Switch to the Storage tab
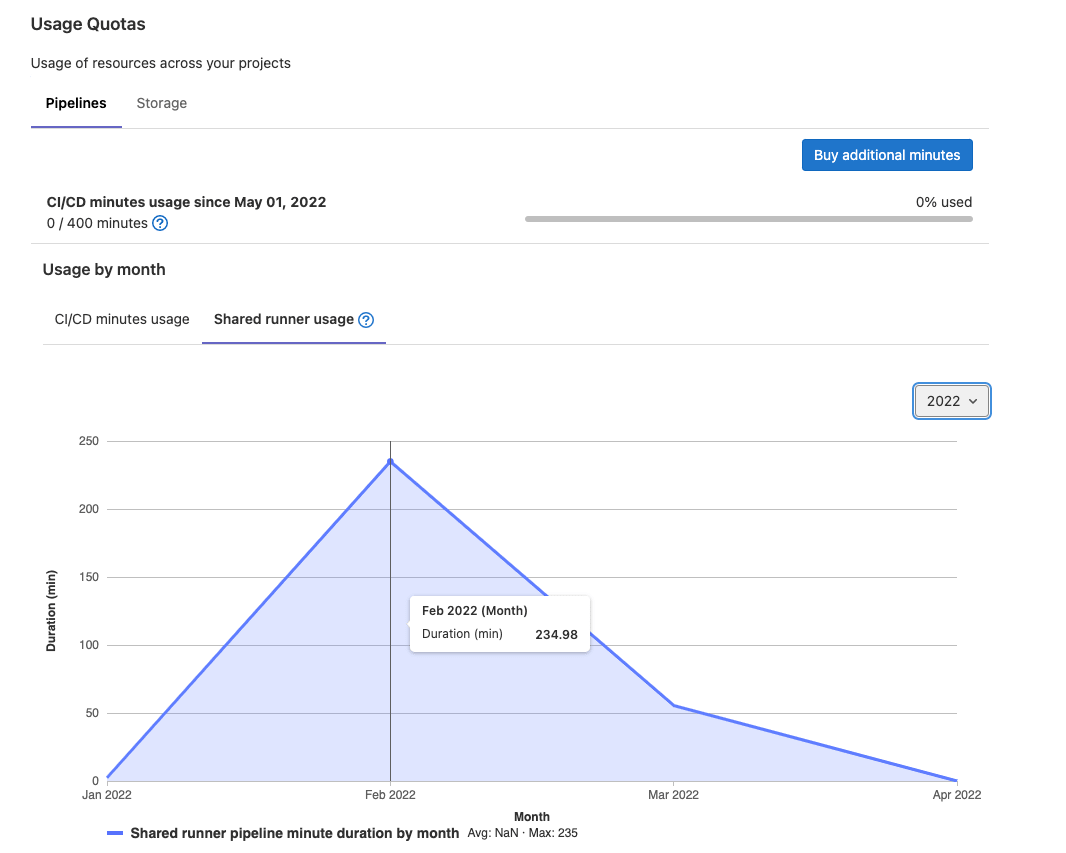 pos(161,103)
